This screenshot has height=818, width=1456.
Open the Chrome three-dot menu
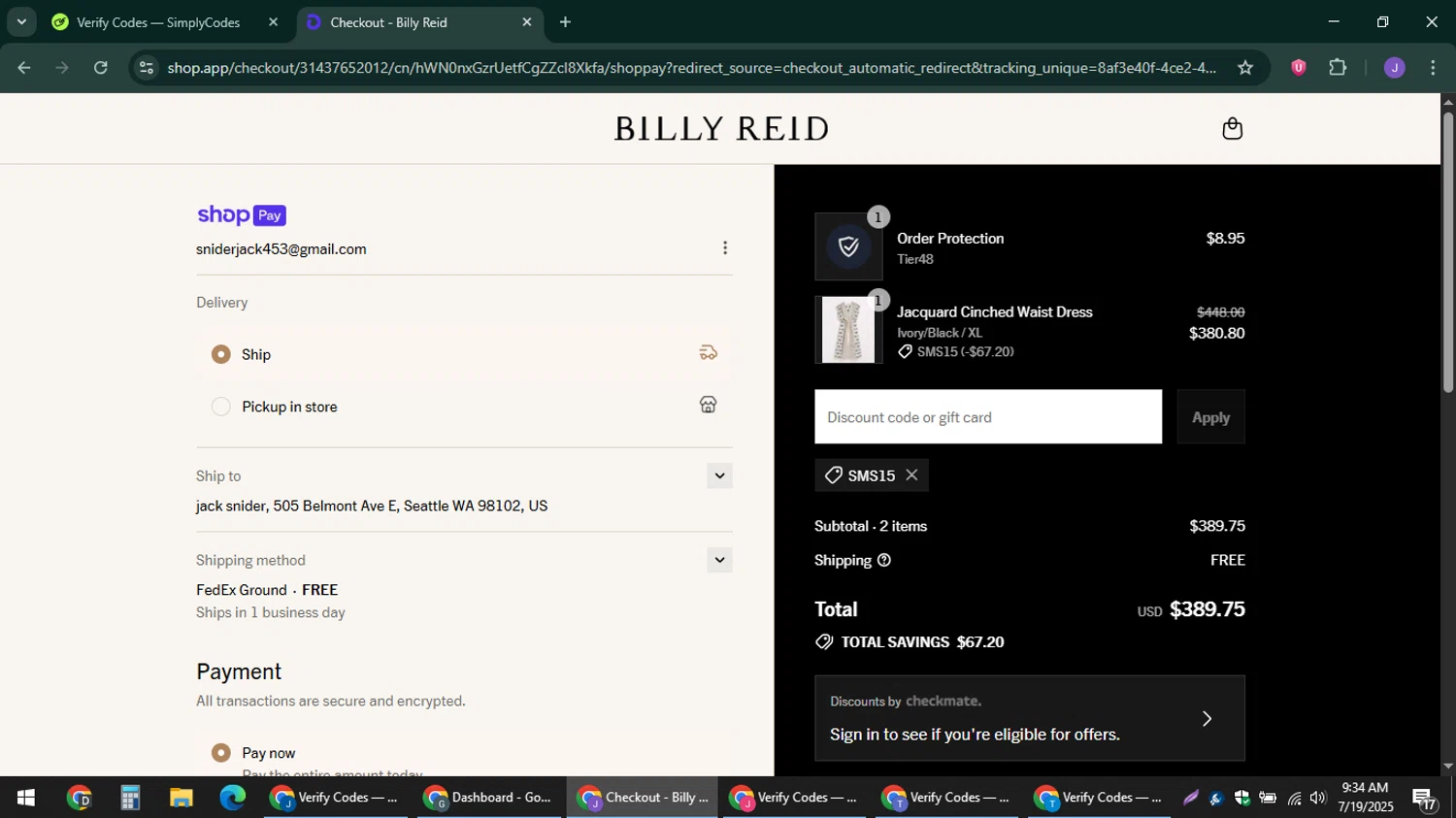(x=1433, y=67)
